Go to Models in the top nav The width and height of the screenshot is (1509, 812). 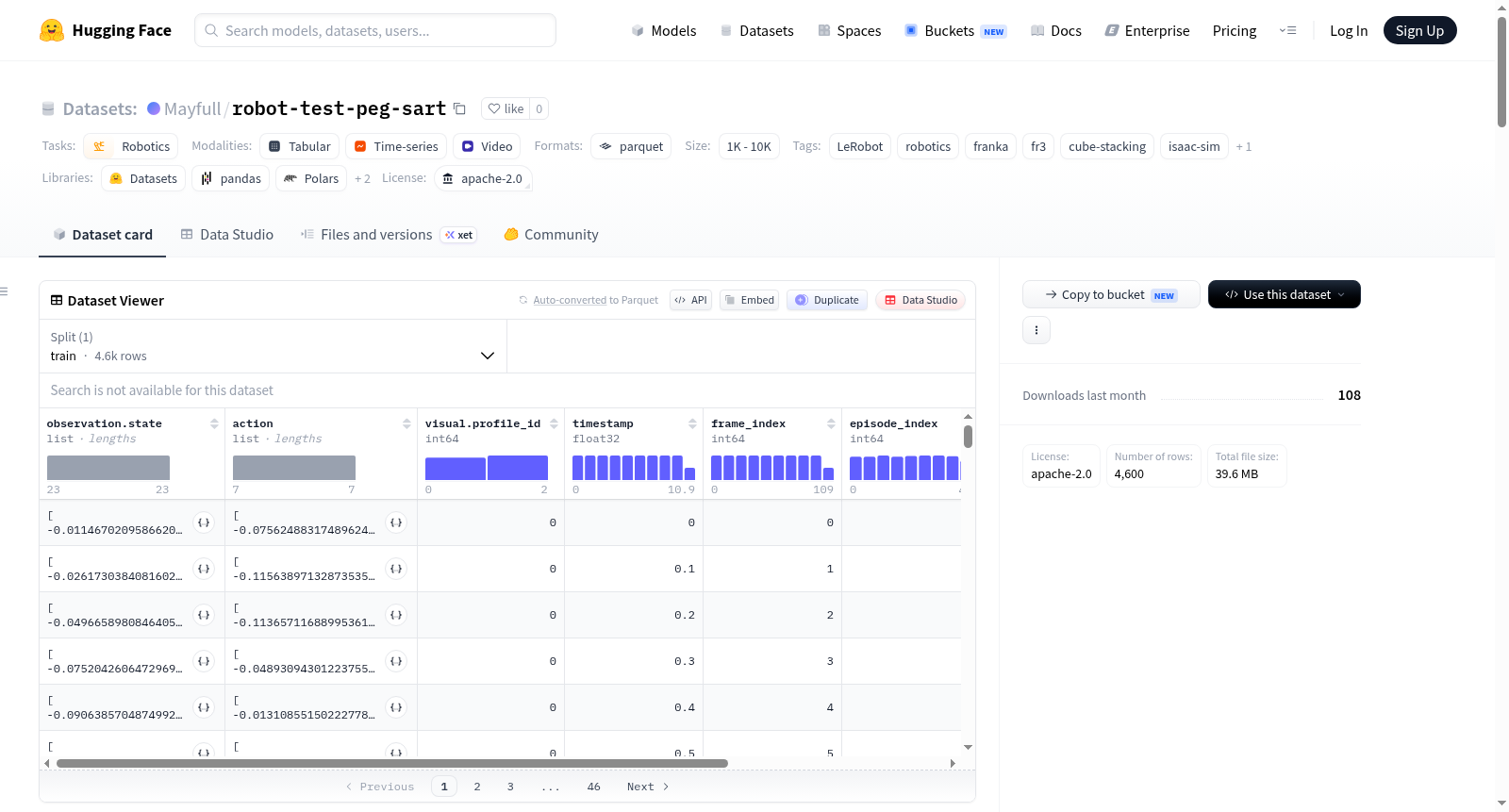[664, 30]
